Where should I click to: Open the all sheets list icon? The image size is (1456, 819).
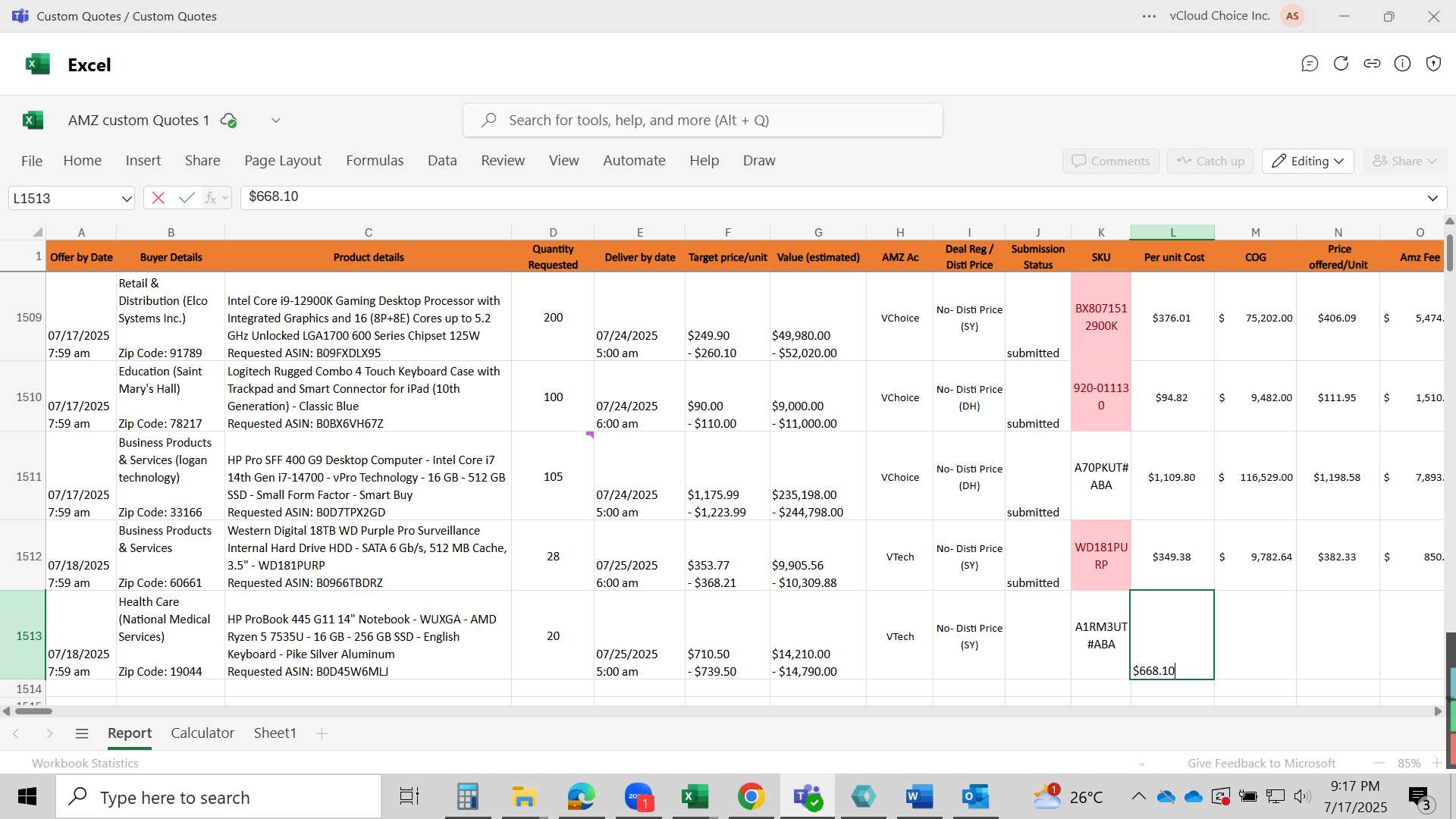pyautogui.click(x=82, y=733)
